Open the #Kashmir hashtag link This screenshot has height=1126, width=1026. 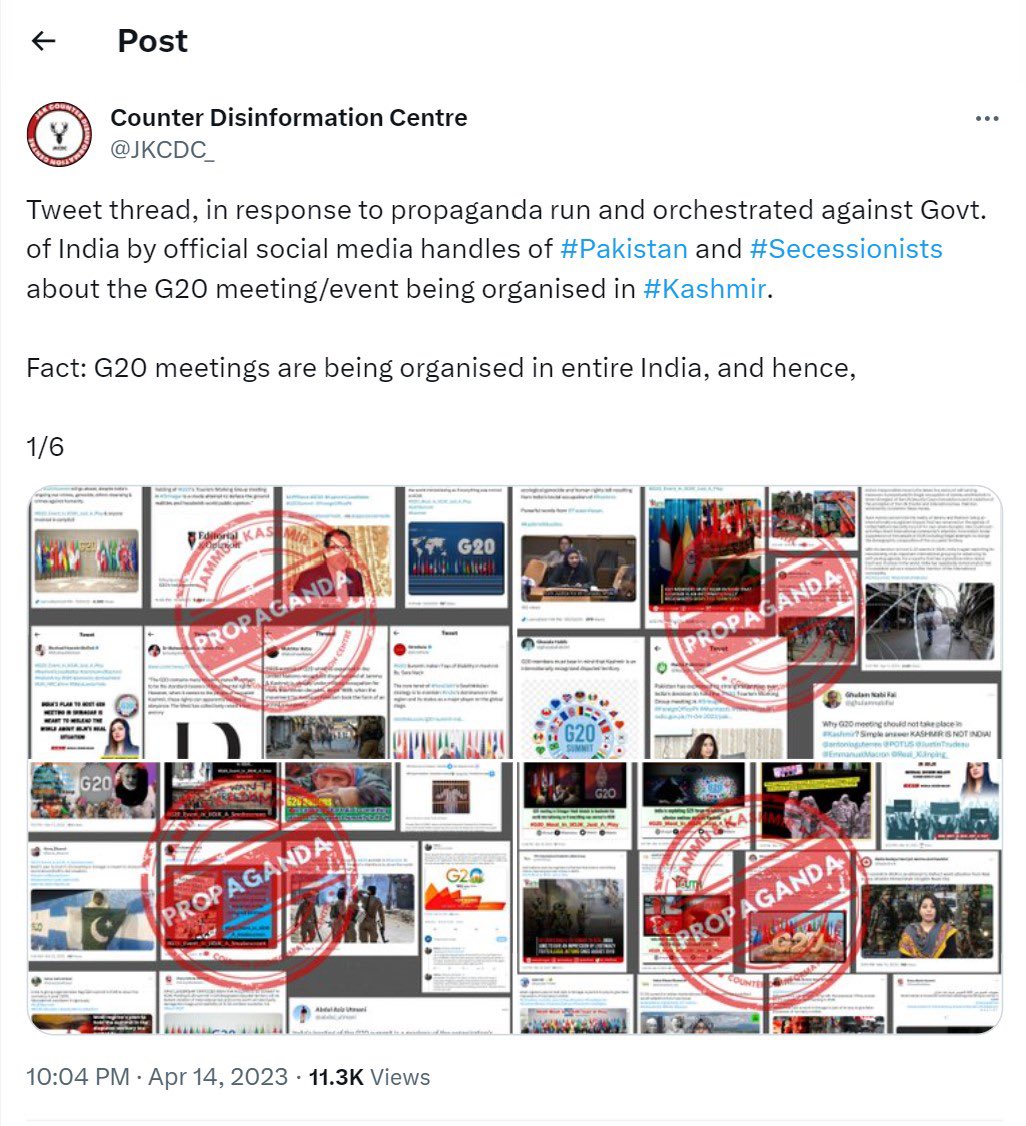(704, 288)
